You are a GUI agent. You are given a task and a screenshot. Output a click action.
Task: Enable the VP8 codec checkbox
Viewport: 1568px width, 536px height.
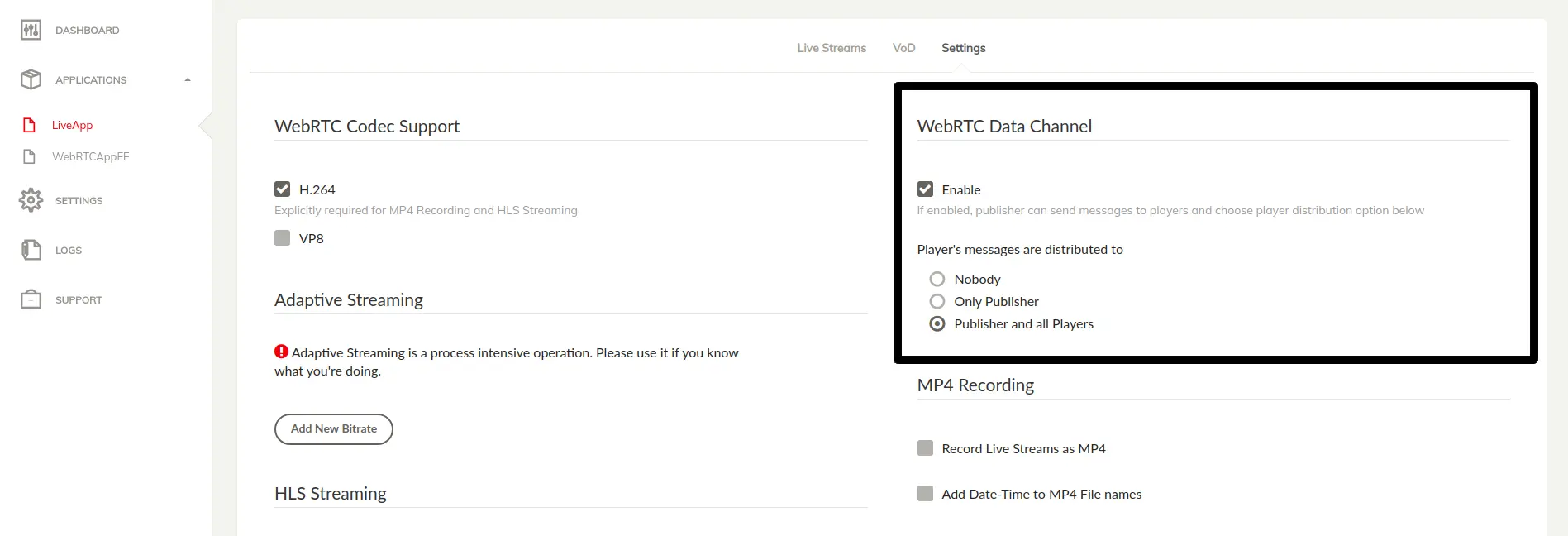283,238
